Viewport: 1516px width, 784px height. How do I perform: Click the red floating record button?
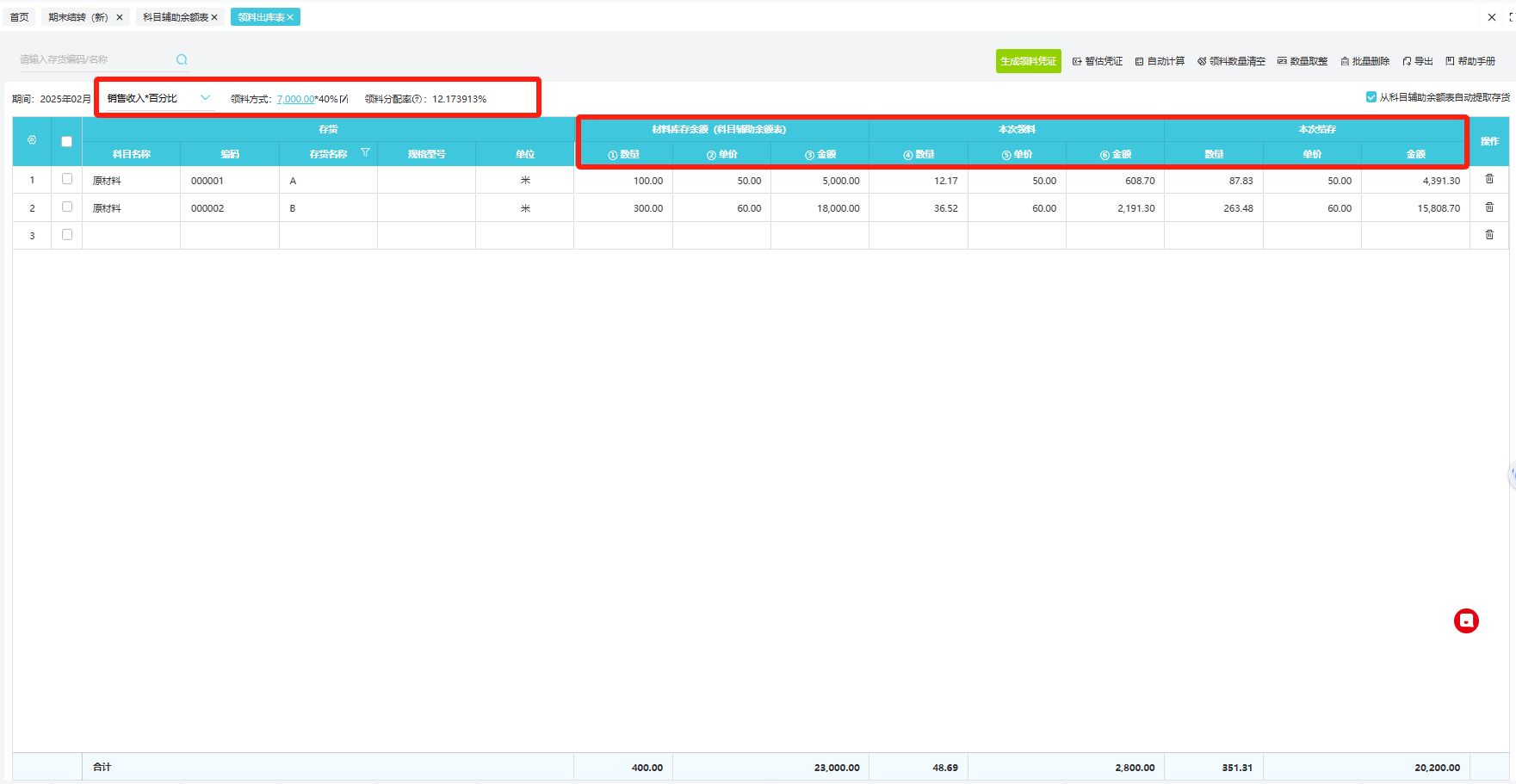point(1466,620)
